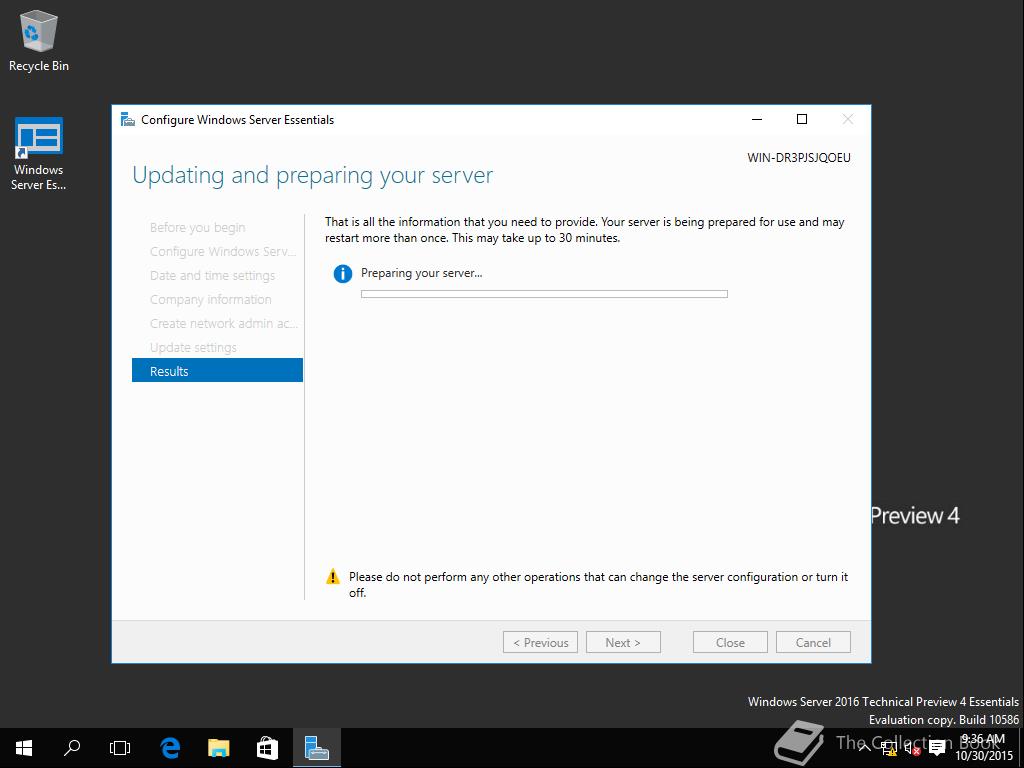Click the taskbar clock and date
The height and width of the screenshot is (768, 1024).
coord(984,748)
